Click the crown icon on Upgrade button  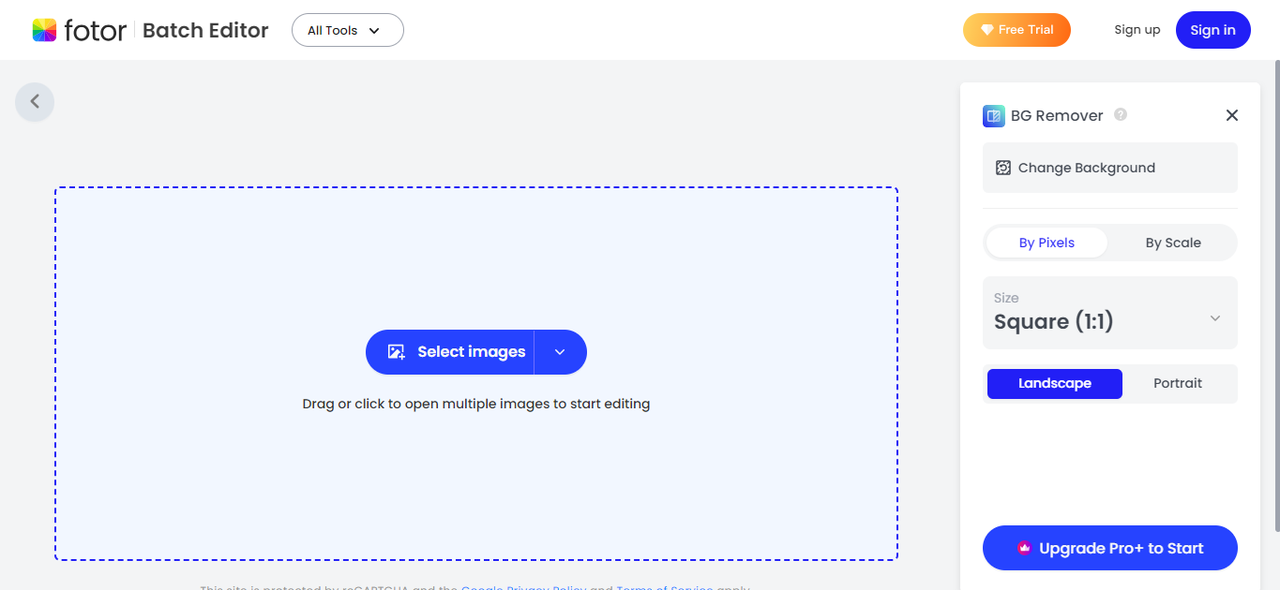pyautogui.click(x=1024, y=549)
